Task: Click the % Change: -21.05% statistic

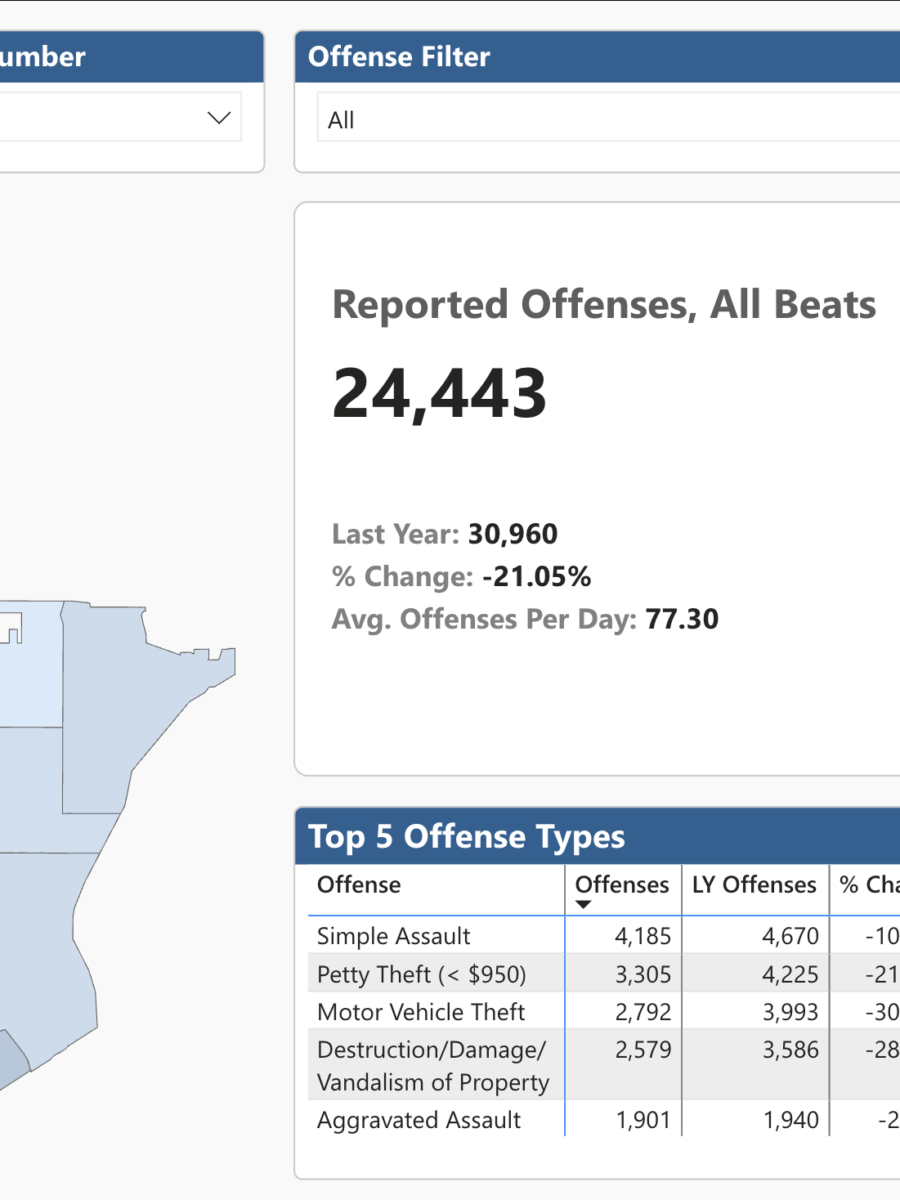Action: point(460,576)
